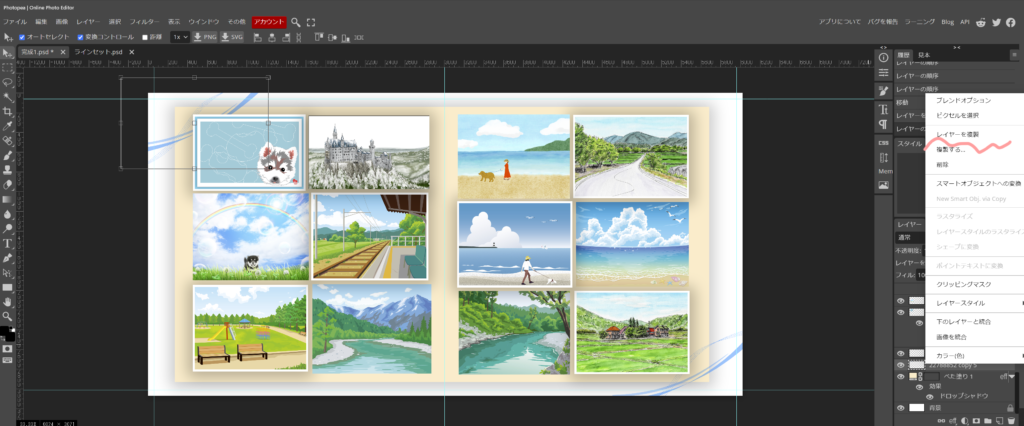Open the フィルター menu
This screenshot has width=1024, height=426.
[144, 21]
